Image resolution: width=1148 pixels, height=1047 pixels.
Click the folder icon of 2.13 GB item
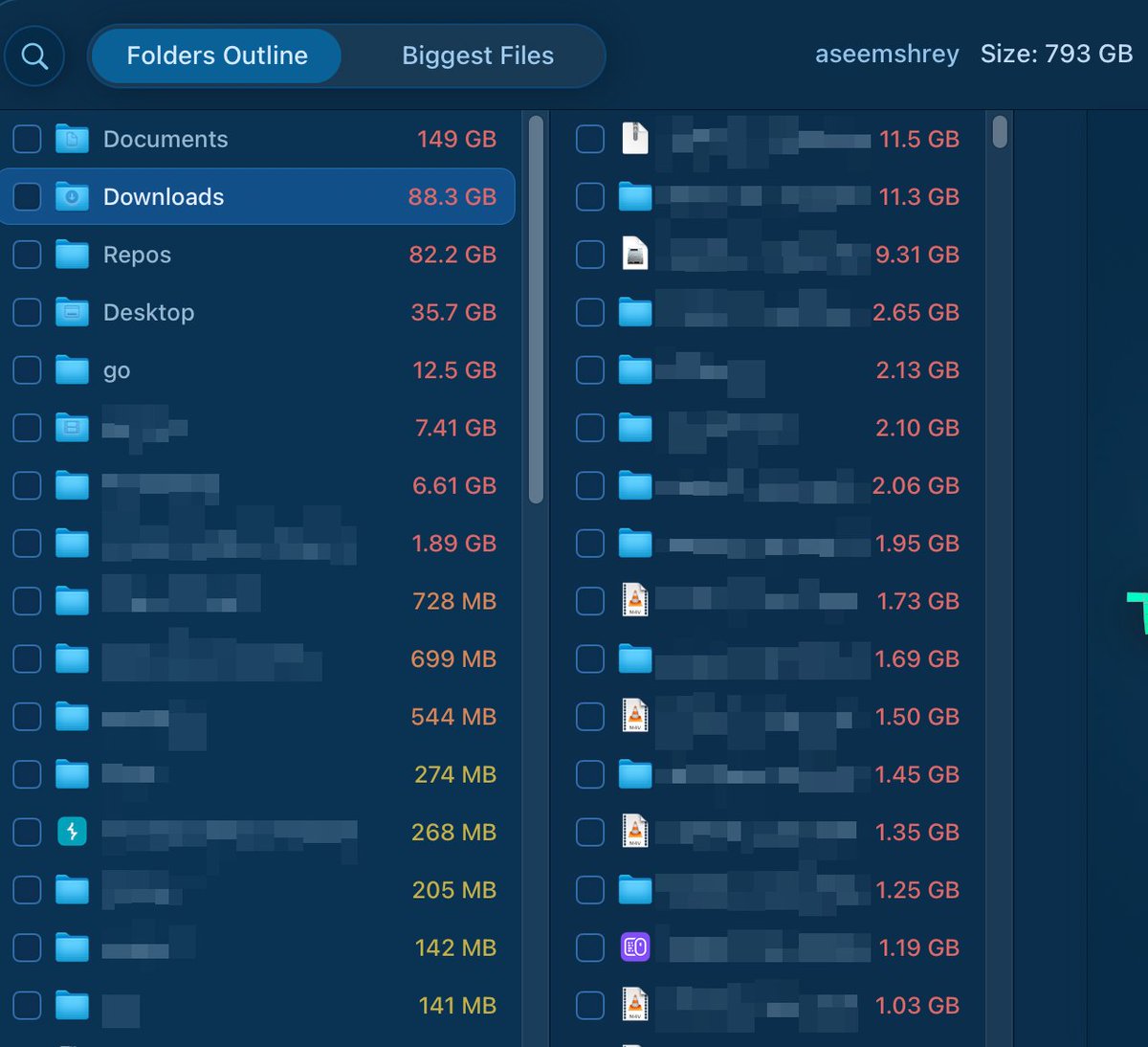[x=635, y=369]
